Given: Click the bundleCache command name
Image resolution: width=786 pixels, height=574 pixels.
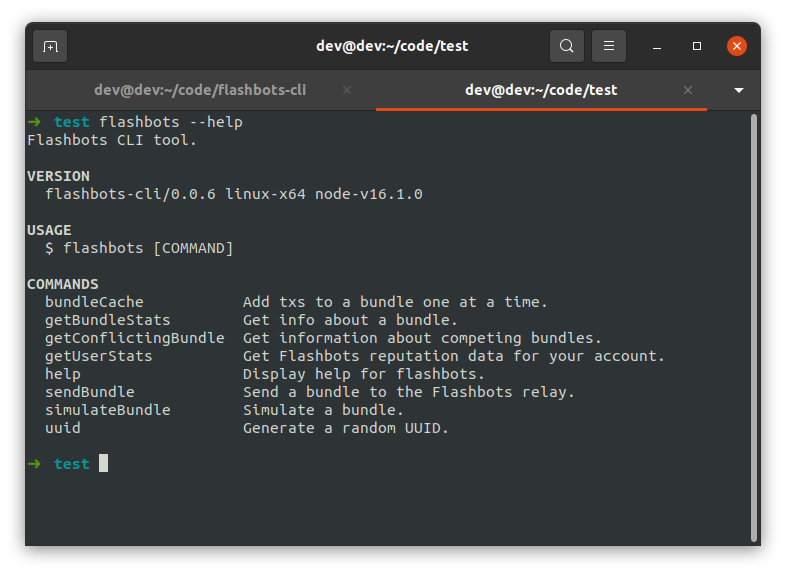Looking at the screenshot, I should pos(94,302).
